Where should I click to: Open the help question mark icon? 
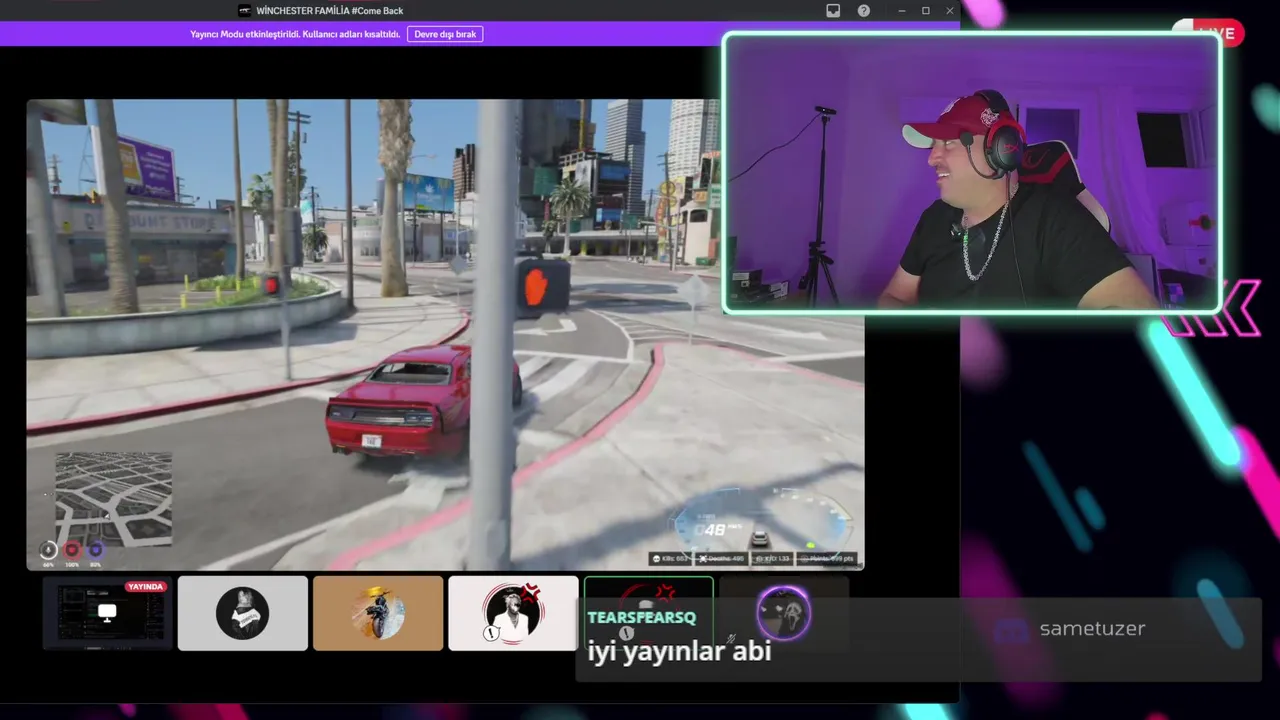click(864, 11)
